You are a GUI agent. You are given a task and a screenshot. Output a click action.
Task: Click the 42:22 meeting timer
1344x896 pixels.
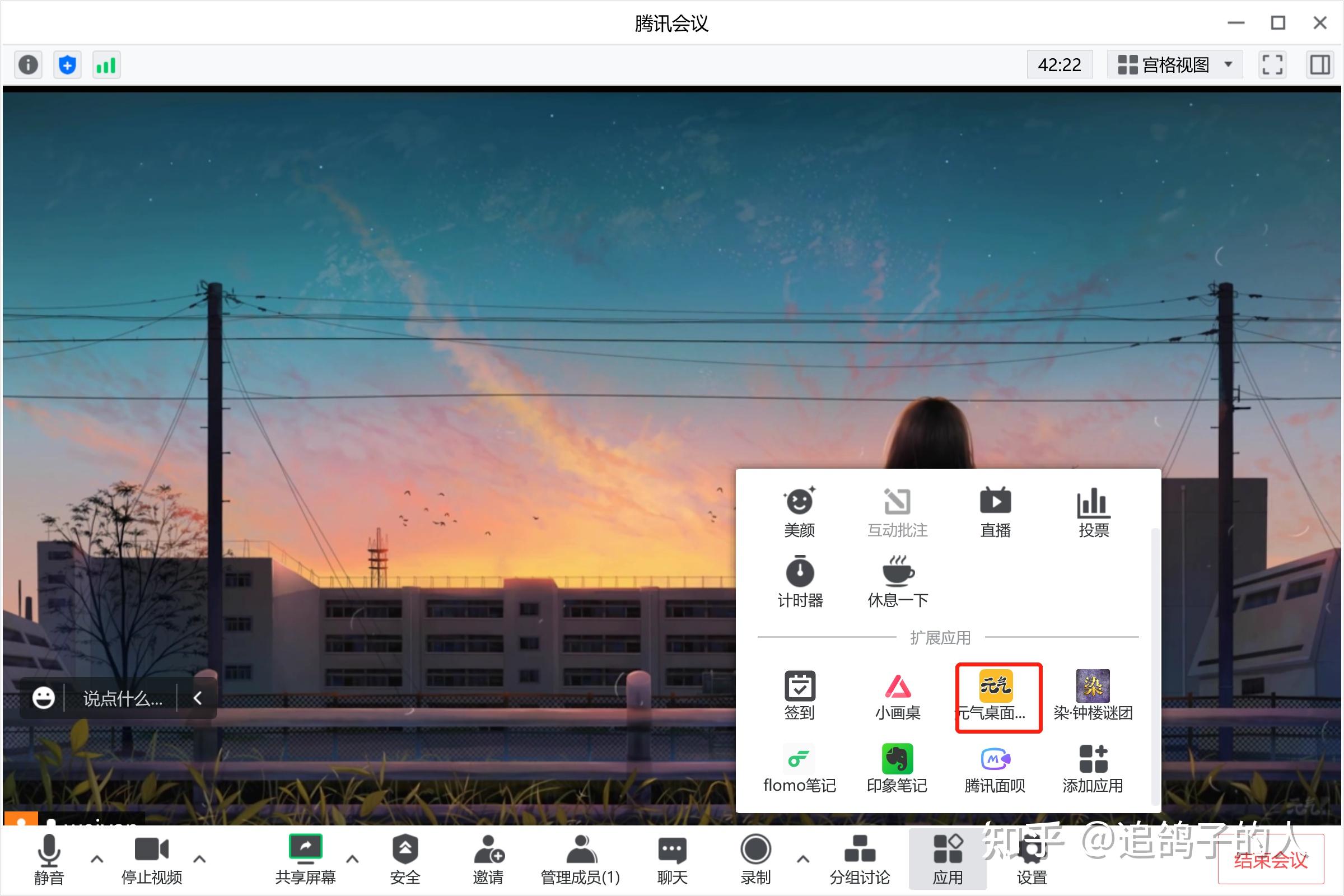[1060, 64]
